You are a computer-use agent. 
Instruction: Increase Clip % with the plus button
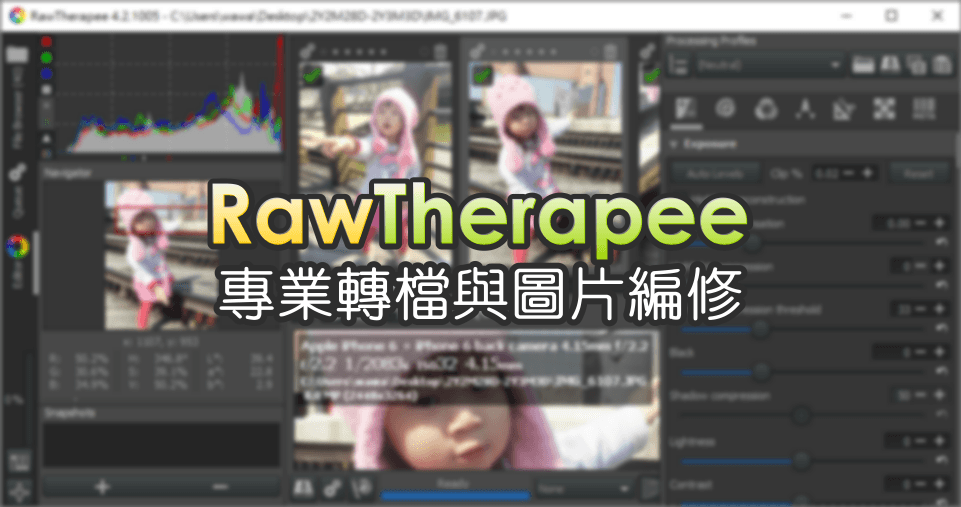867,173
